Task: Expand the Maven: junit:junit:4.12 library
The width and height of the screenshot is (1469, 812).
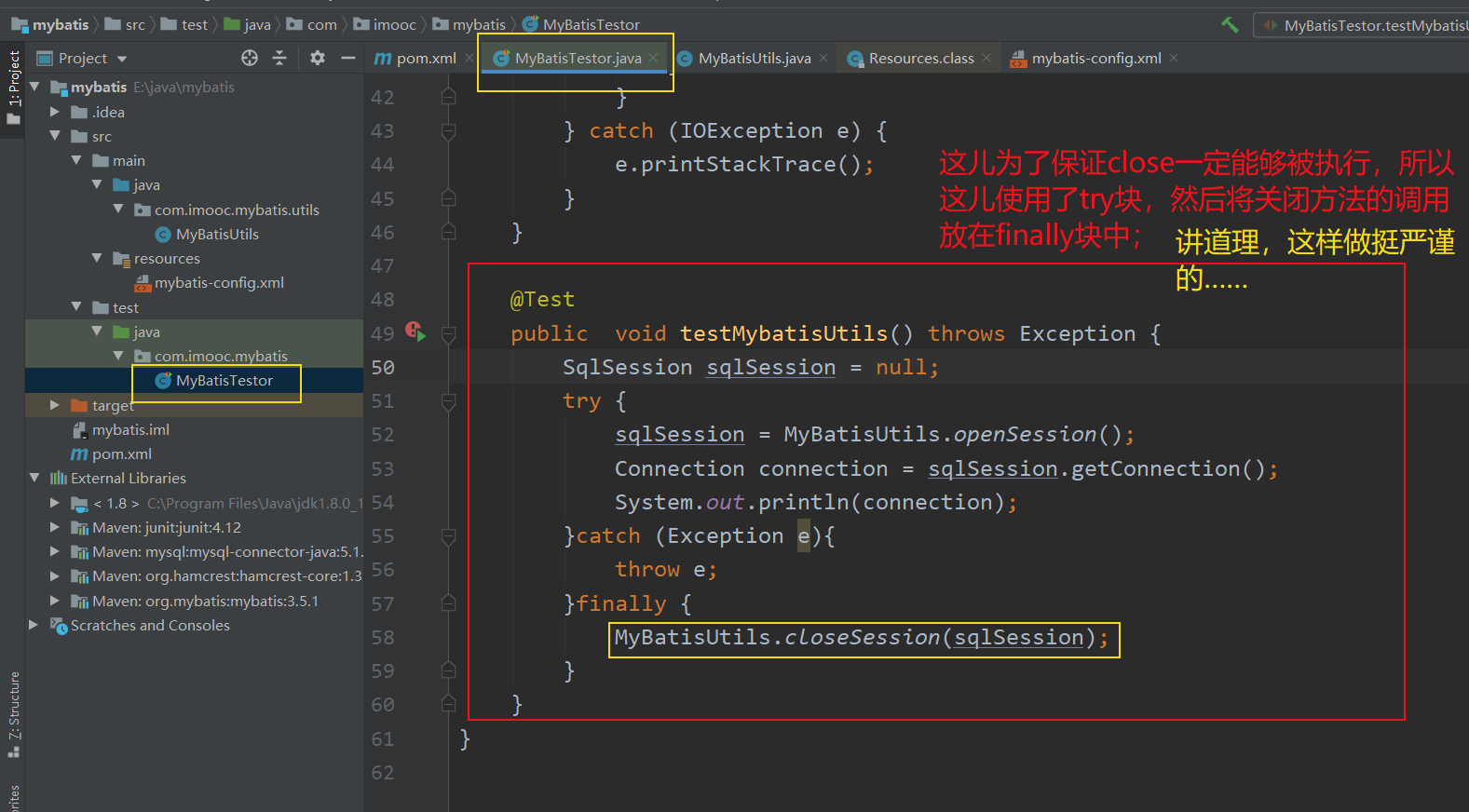Action: 55,527
